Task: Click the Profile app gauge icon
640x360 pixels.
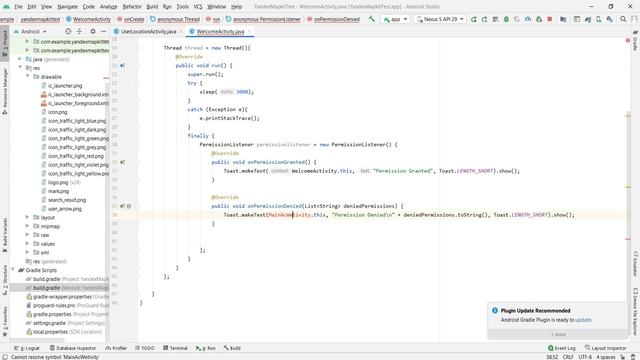Action: click(x=528, y=19)
